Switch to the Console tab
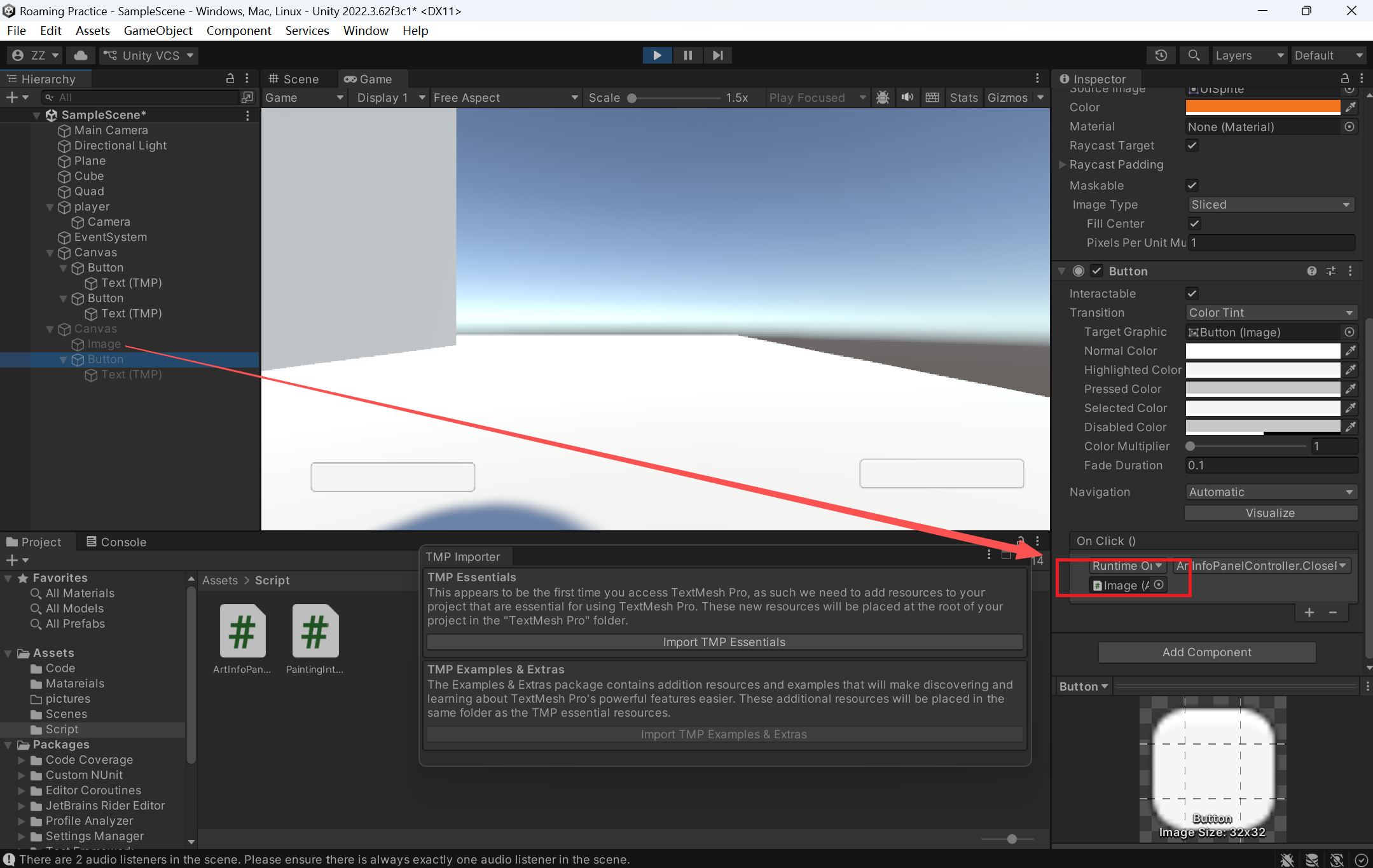 point(116,542)
